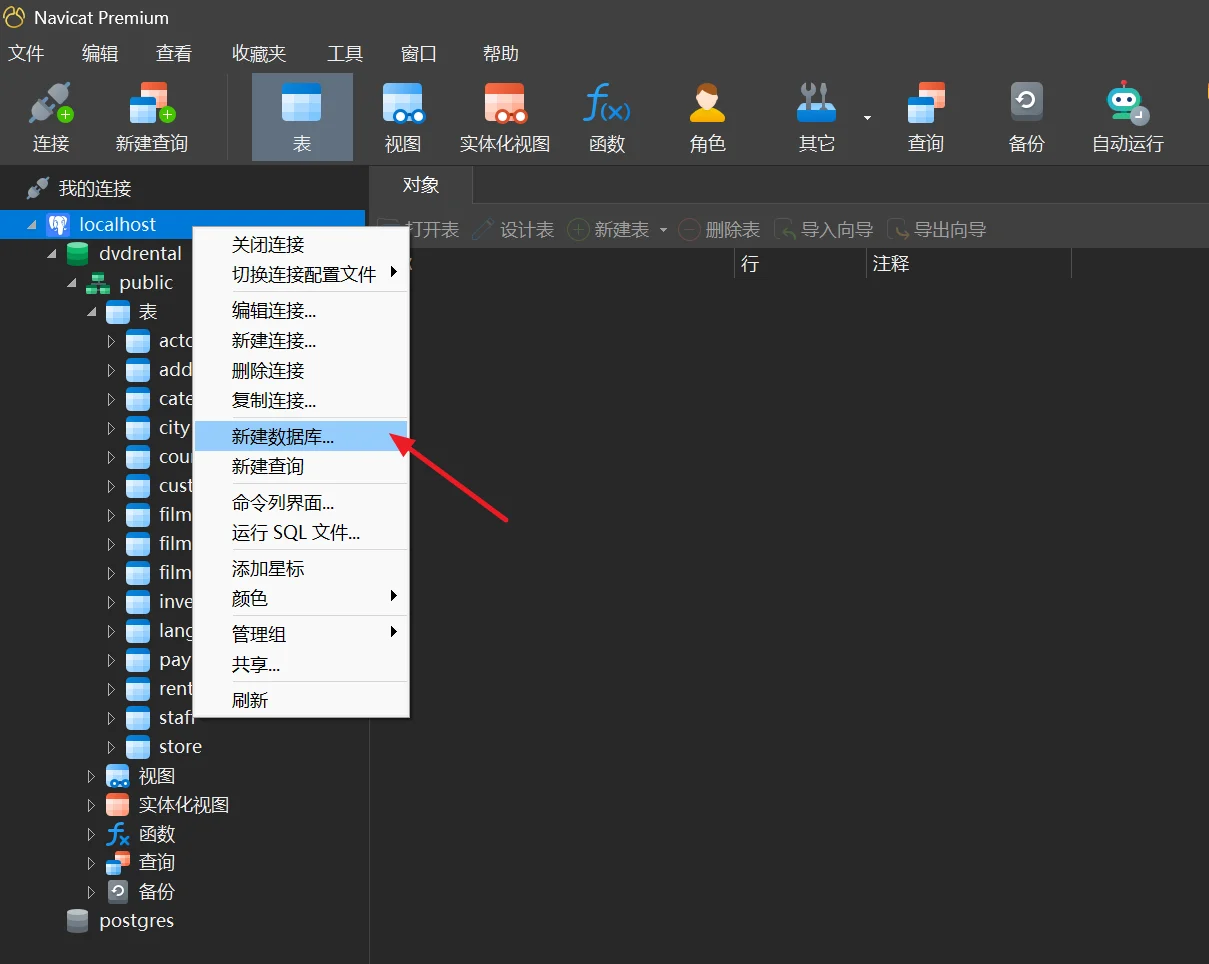Open dropdown arrow next to 其它
The image size is (1209, 964).
click(x=867, y=118)
